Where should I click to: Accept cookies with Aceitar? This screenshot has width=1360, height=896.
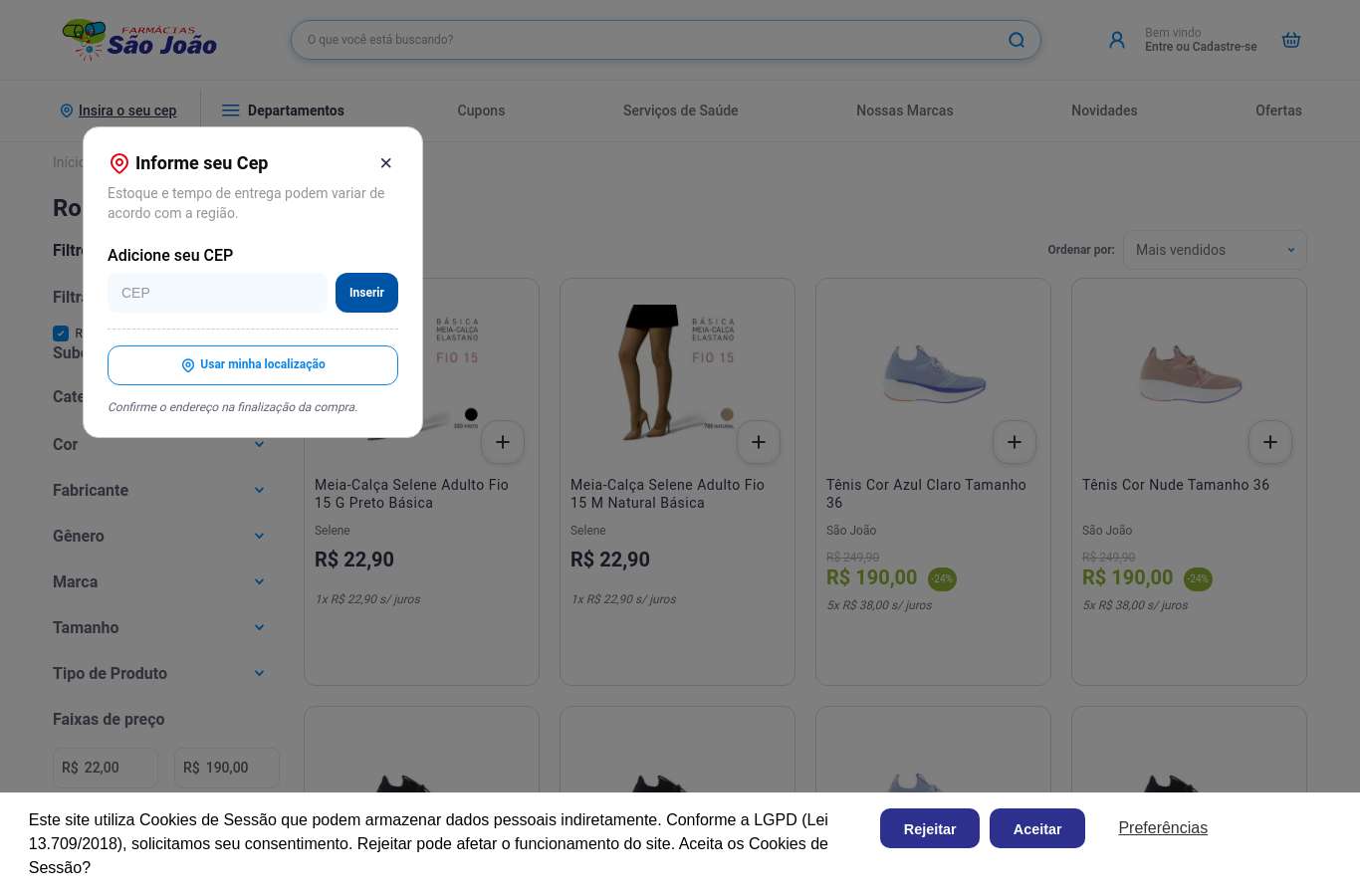click(1037, 828)
